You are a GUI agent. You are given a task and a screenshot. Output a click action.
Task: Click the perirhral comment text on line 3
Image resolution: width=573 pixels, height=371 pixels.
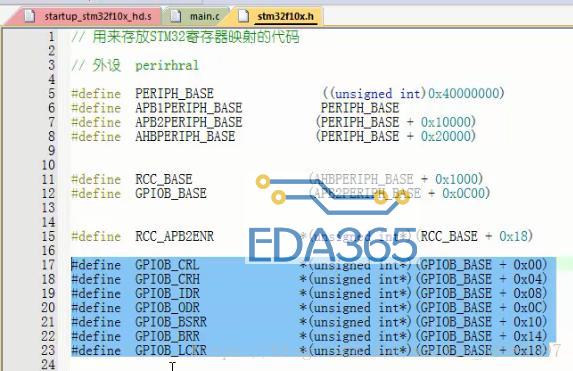click(x=167, y=65)
